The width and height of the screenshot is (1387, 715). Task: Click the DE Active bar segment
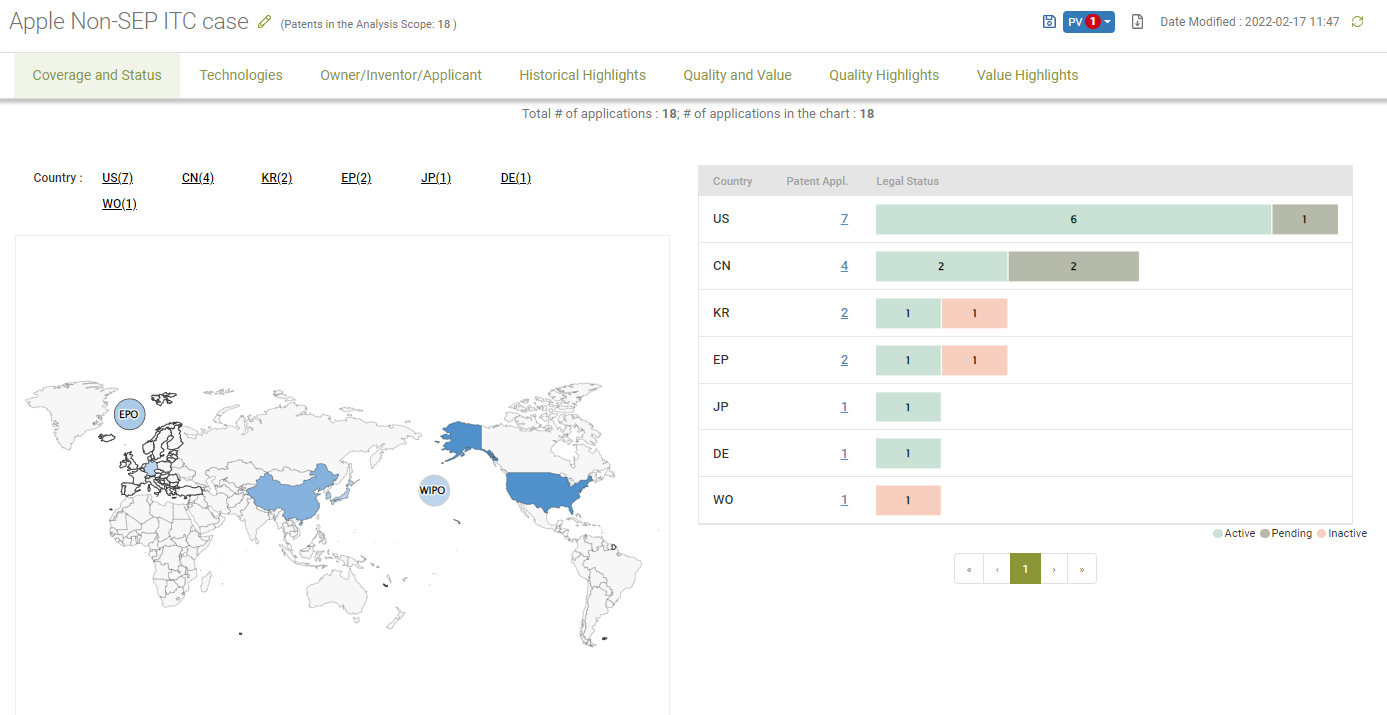coord(908,454)
